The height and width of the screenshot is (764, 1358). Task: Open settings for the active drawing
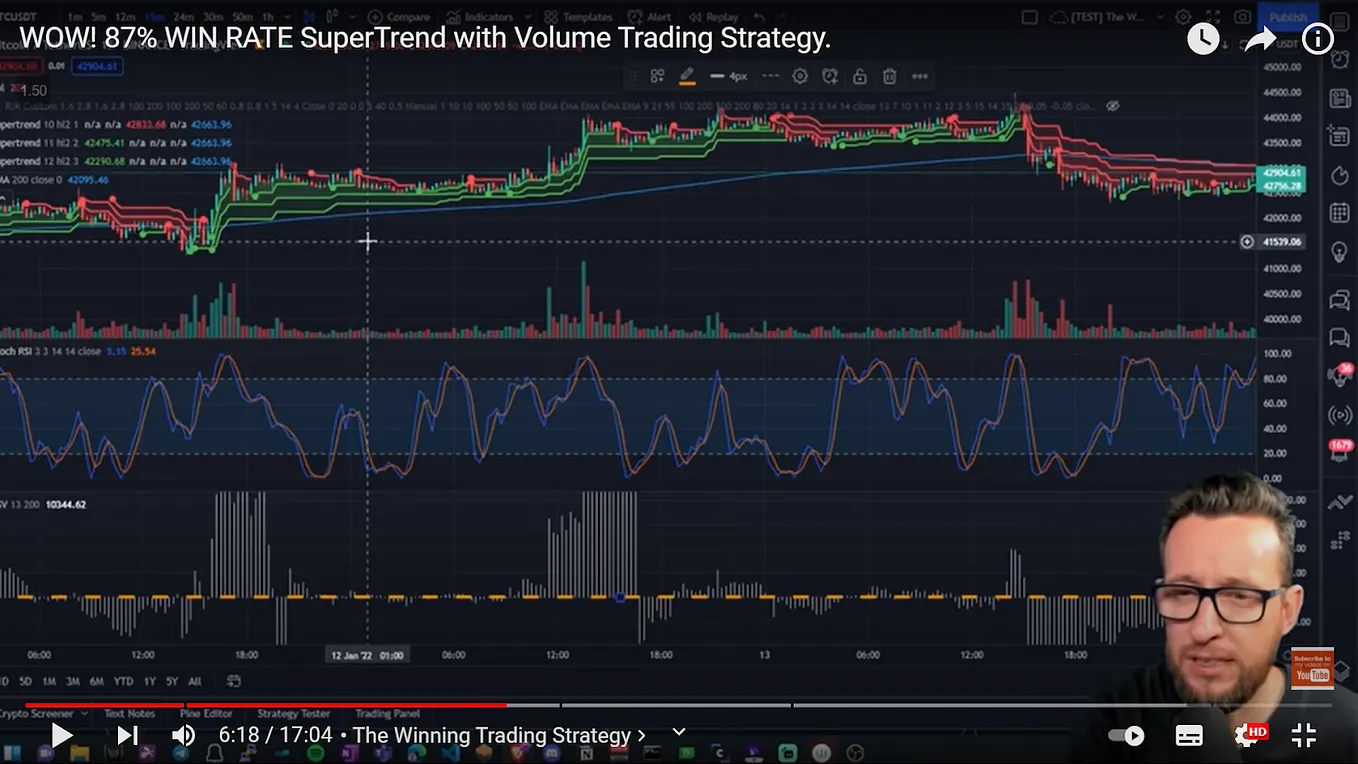(800, 76)
